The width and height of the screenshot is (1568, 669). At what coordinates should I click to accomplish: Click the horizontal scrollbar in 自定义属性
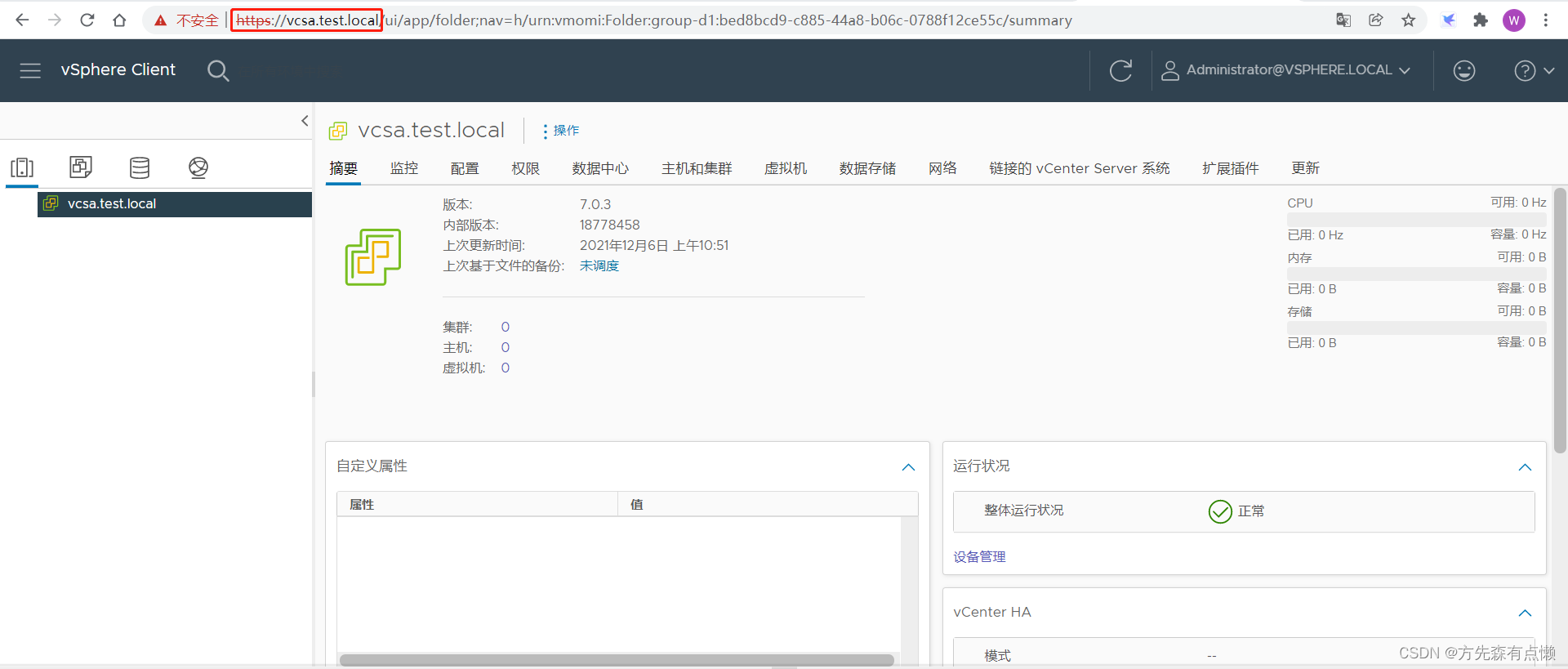617,660
